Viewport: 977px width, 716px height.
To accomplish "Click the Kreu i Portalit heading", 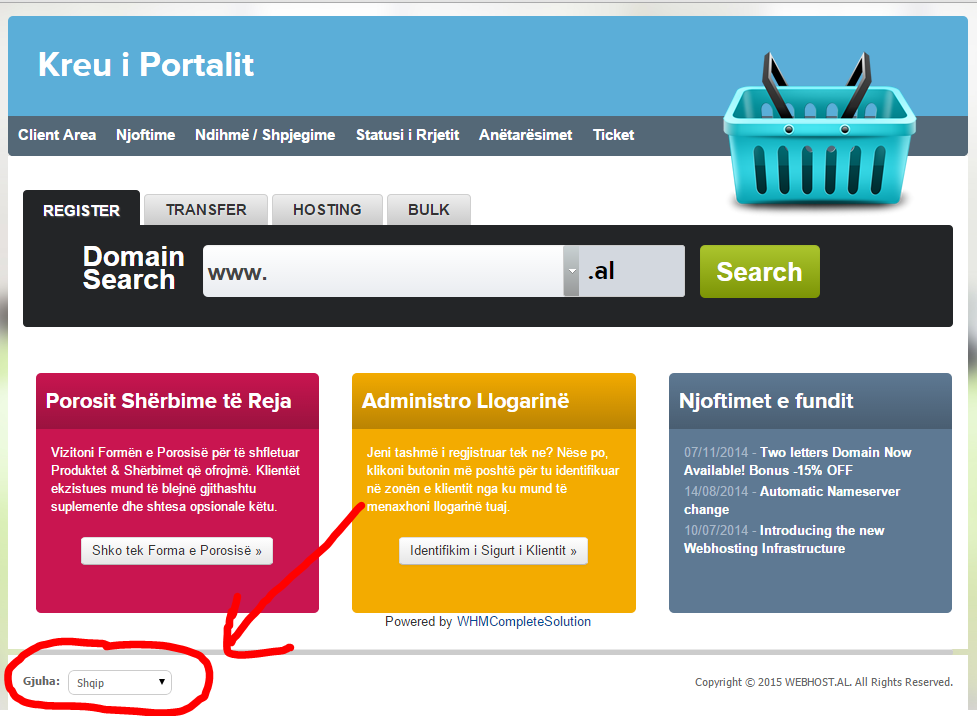I will click(146, 65).
